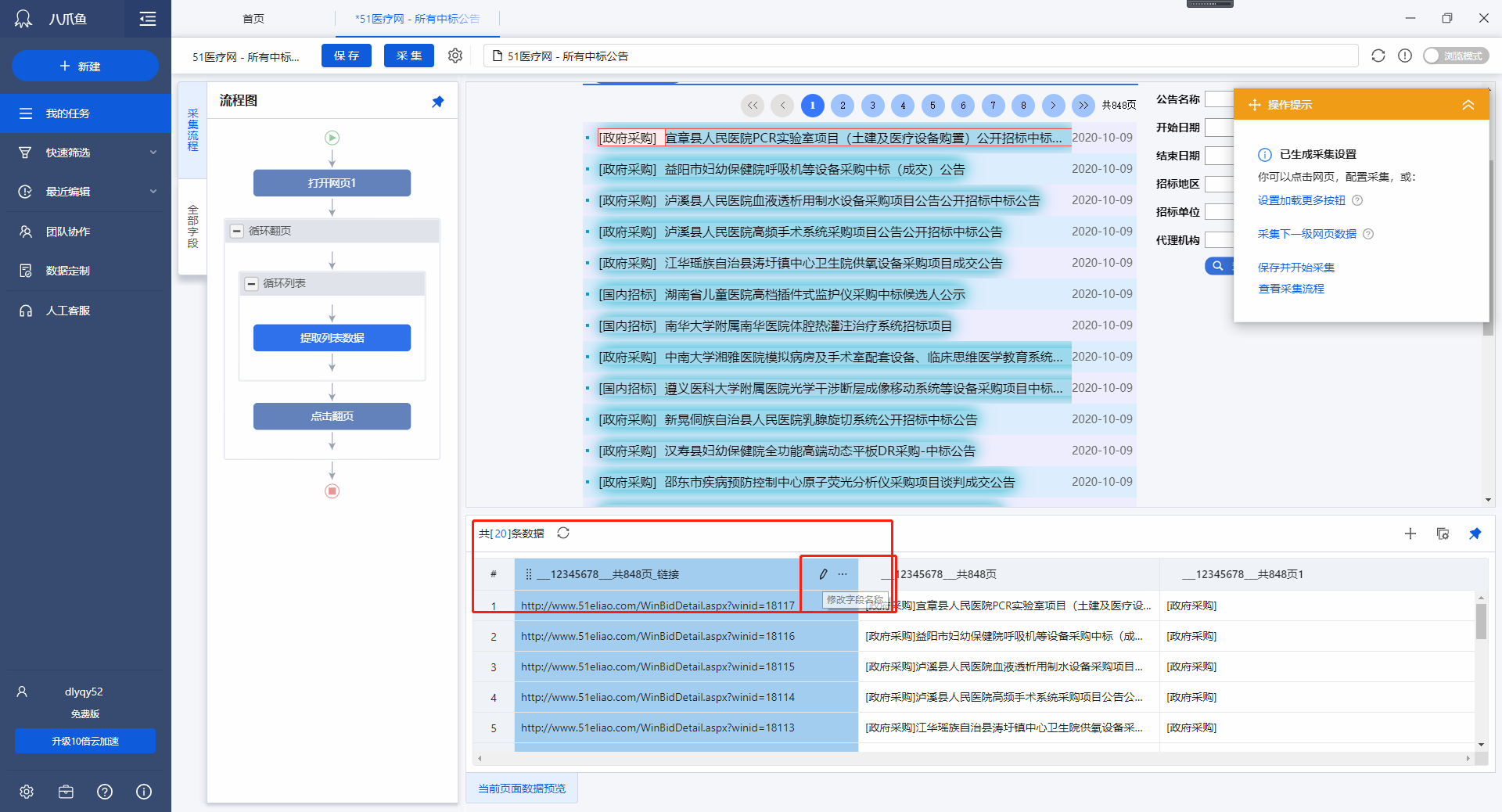This screenshot has width=1502, height=812.
Task: Collapse the 操作提示 panel
Action: 1468,105
